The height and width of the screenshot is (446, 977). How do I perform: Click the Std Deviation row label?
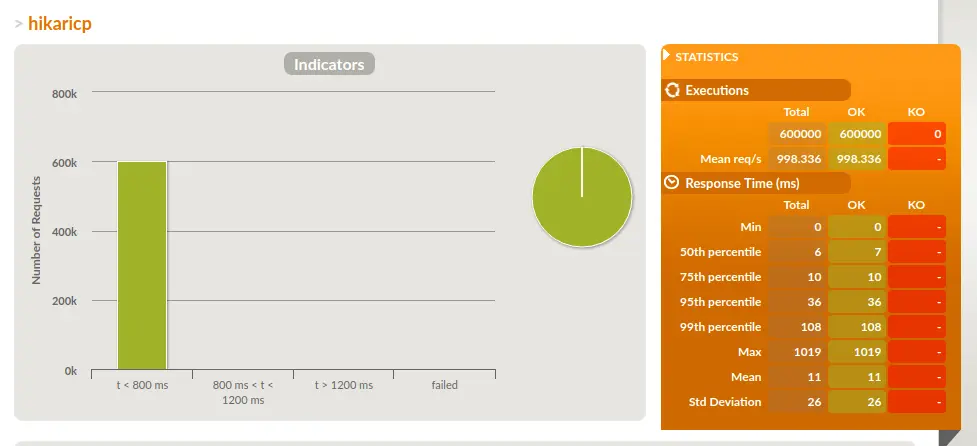coord(725,402)
